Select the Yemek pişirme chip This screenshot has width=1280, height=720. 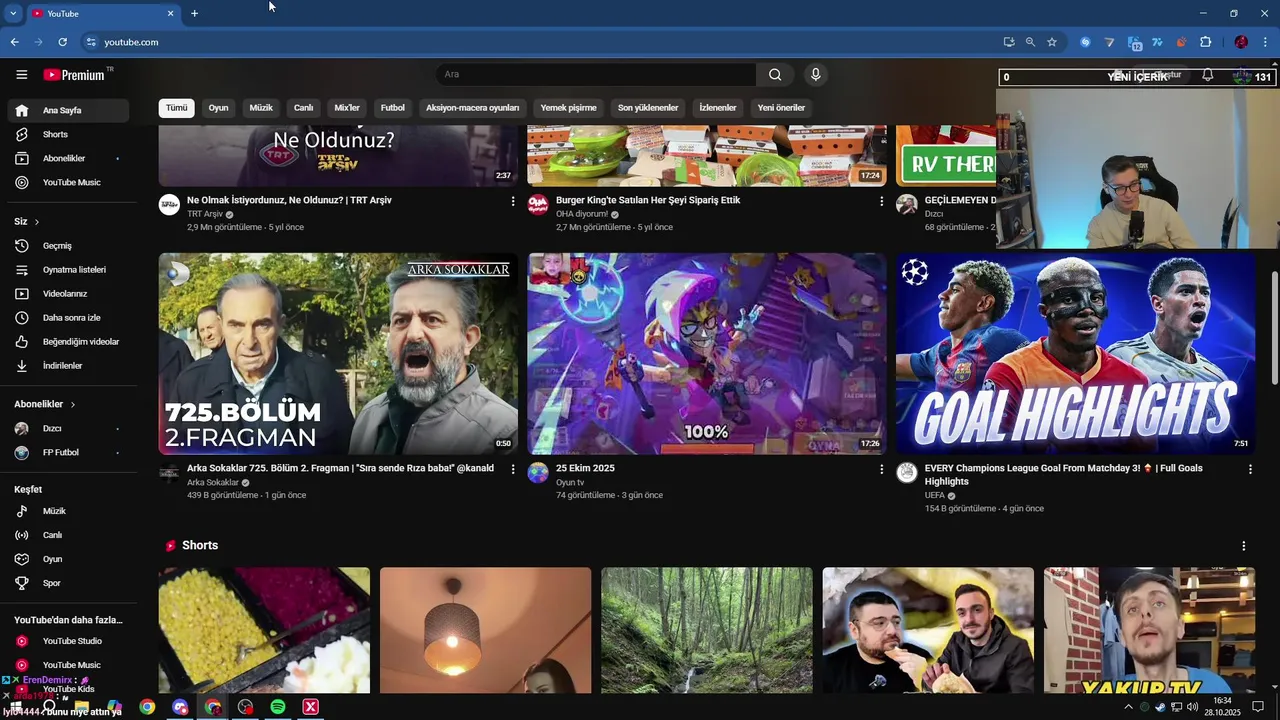coord(568,108)
